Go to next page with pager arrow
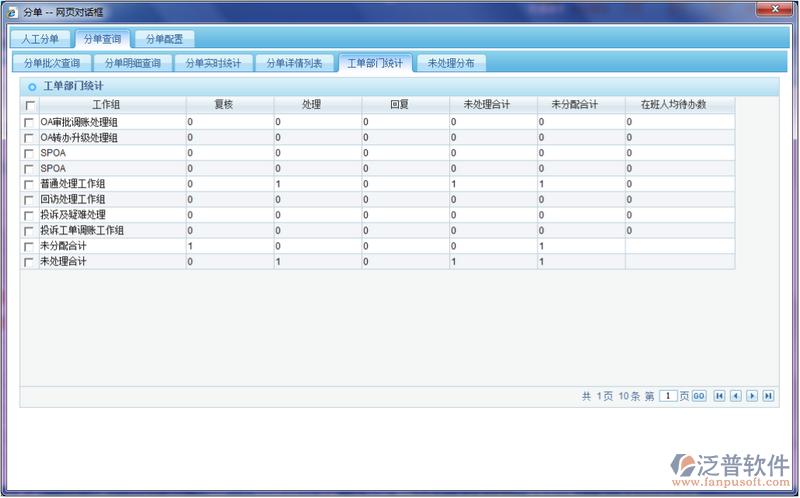Viewport: 800px width, 498px height. [x=752, y=396]
